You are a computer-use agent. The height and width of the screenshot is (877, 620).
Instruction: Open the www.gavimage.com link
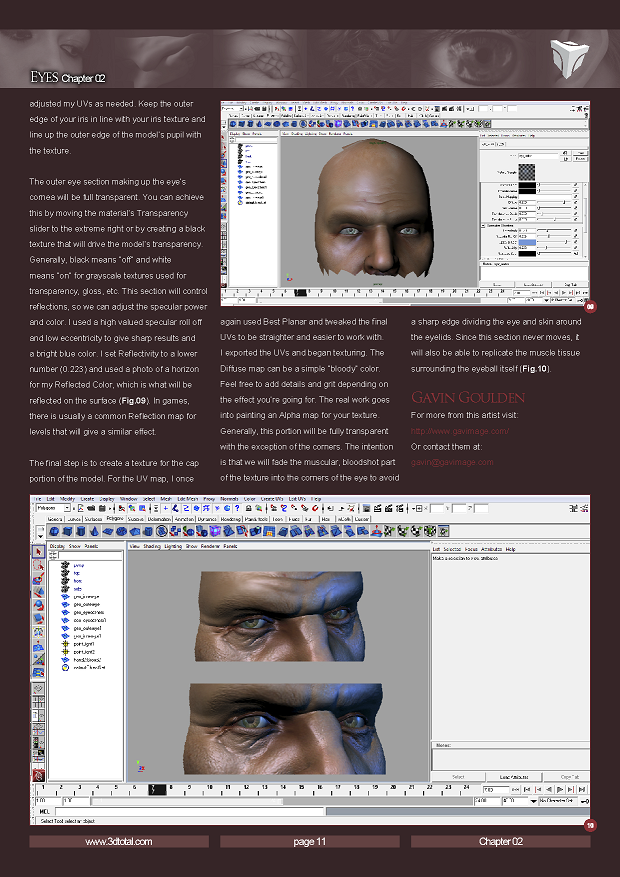tap(460, 431)
